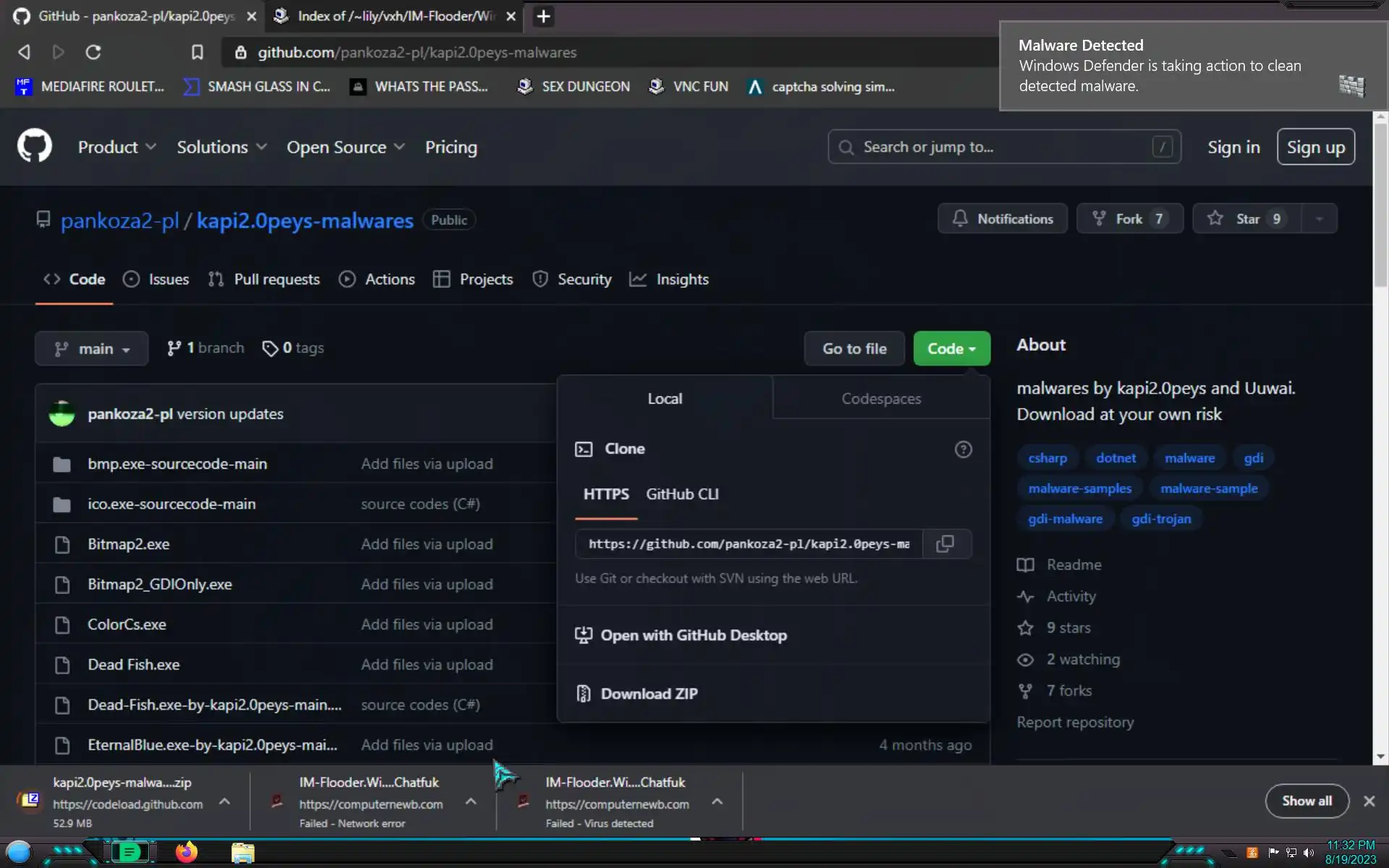
Task: Toggle Notifications for this repository
Action: click(x=1002, y=218)
